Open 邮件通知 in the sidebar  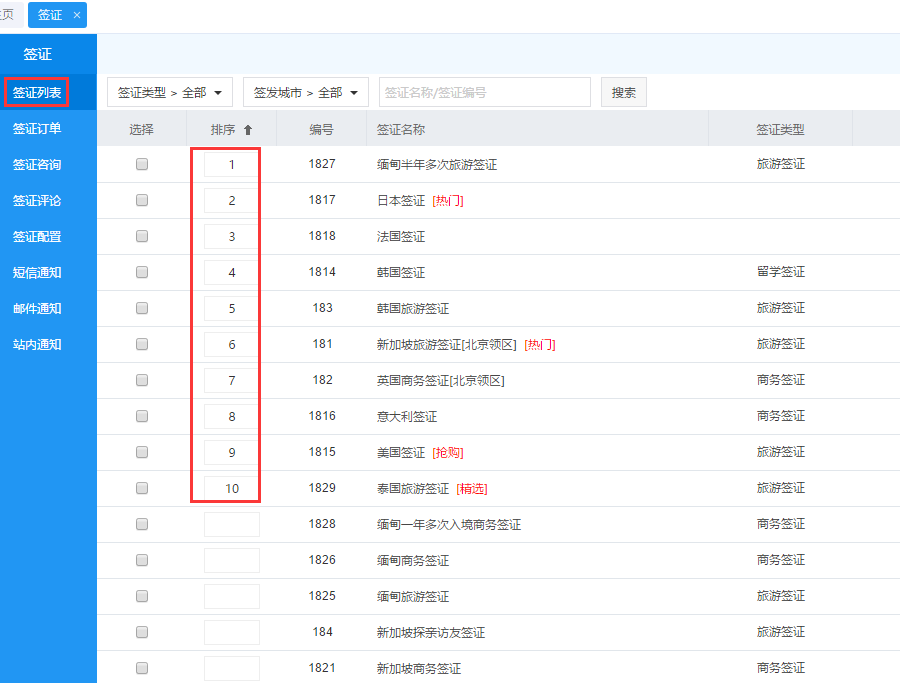click(37, 309)
